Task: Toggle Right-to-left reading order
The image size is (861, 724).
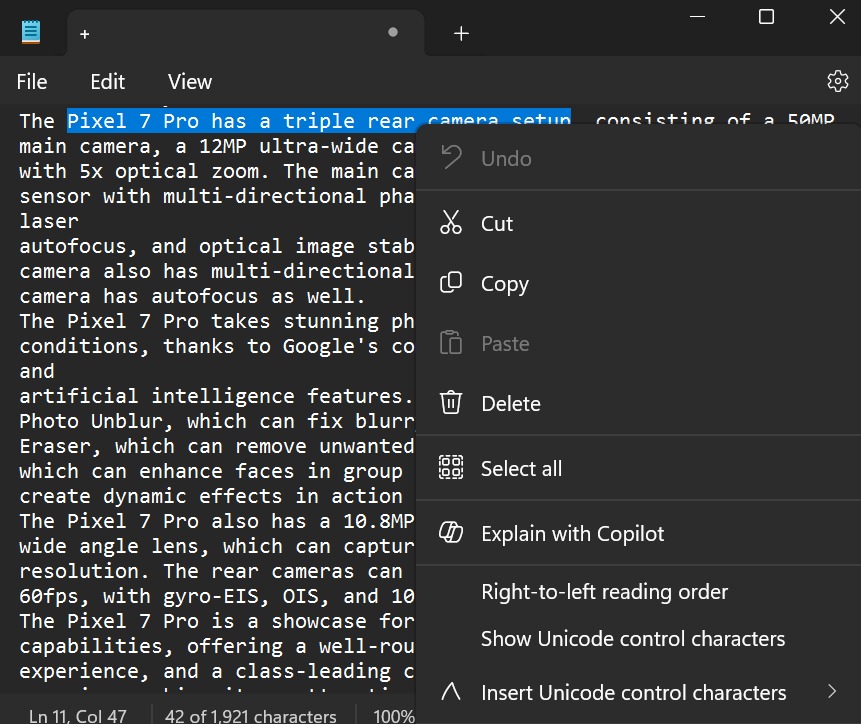Action: pyautogui.click(x=639, y=592)
